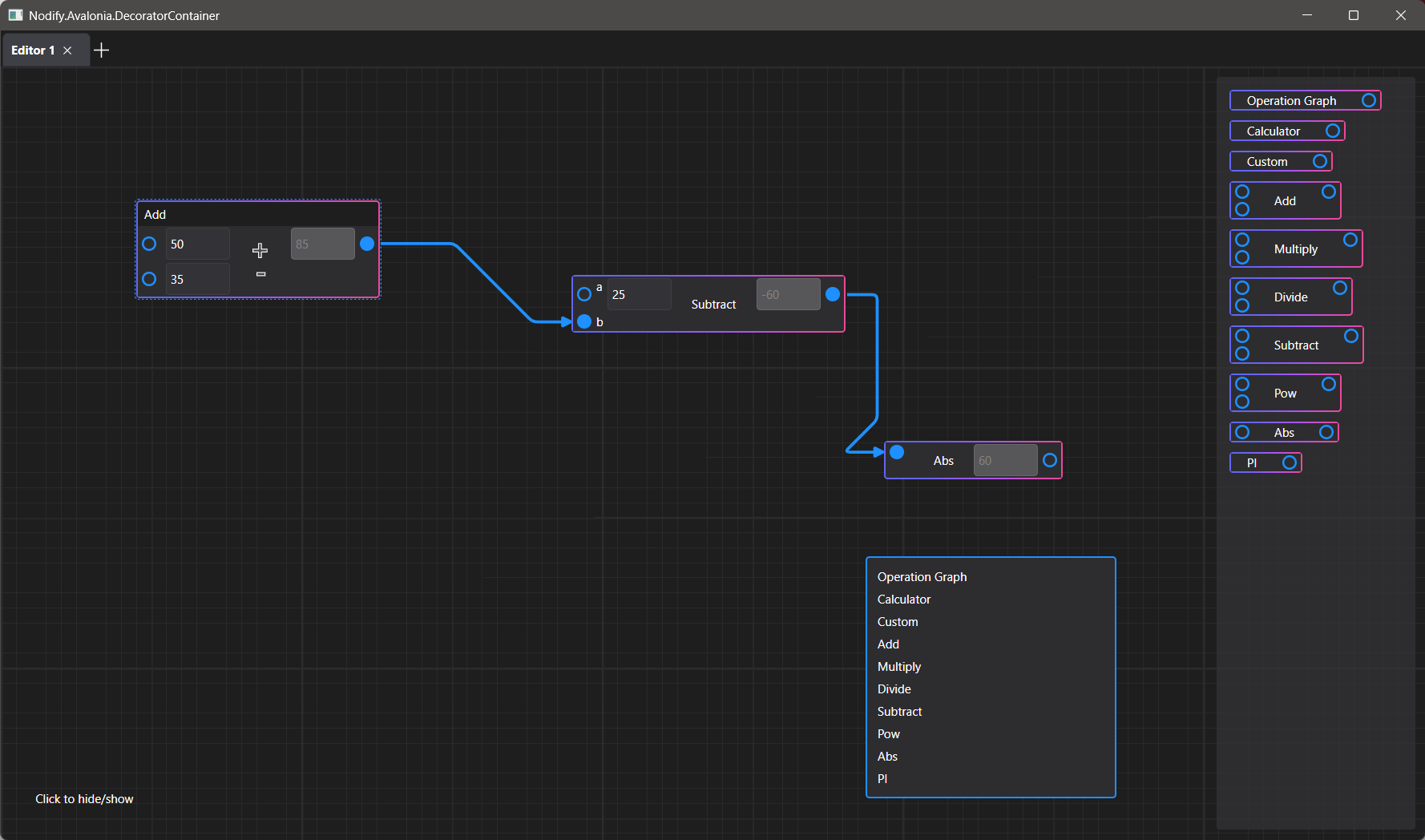The width and height of the screenshot is (1425, 840).
Task: Select the Custom node in side panel
Action: pyautogui.click(x=1281, y=161)
